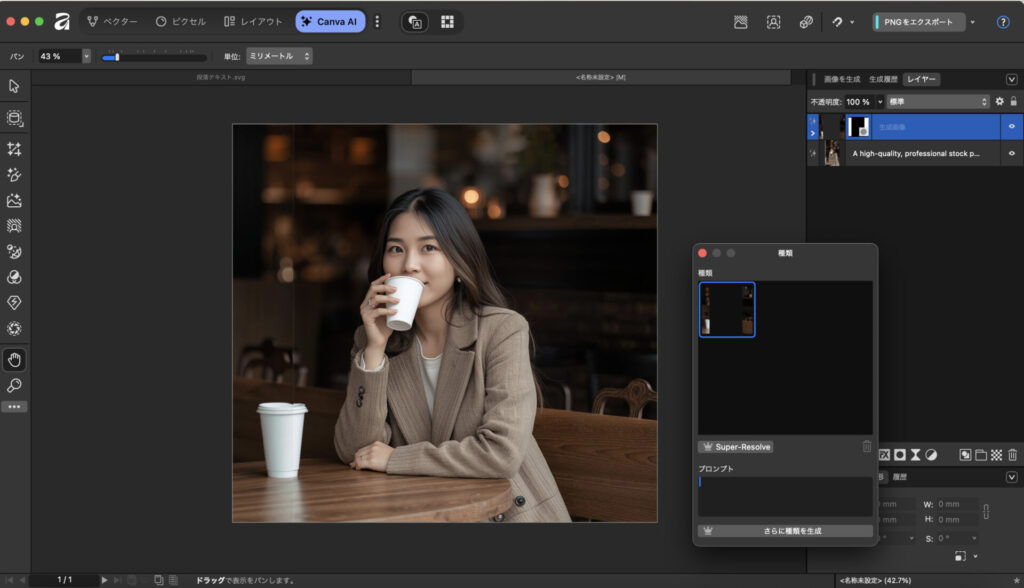The width and height of the screenshot is (1024, 588).
Task: Click the プロンプト text input field
Action: click(785, 496)
